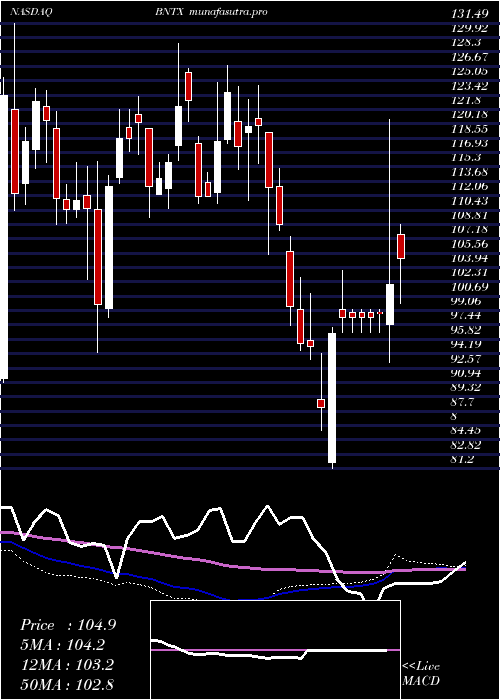This screenshot has width=500, height=700.
Task: Click the NASDAQ exchange label
Action: (x=31, y=12)
